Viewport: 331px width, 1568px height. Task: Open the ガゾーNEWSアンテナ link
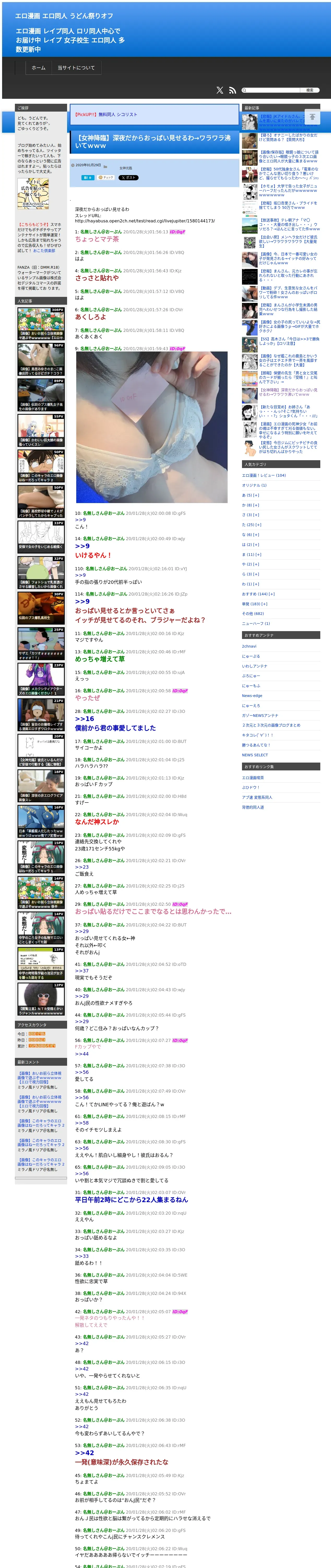point(261,716)
